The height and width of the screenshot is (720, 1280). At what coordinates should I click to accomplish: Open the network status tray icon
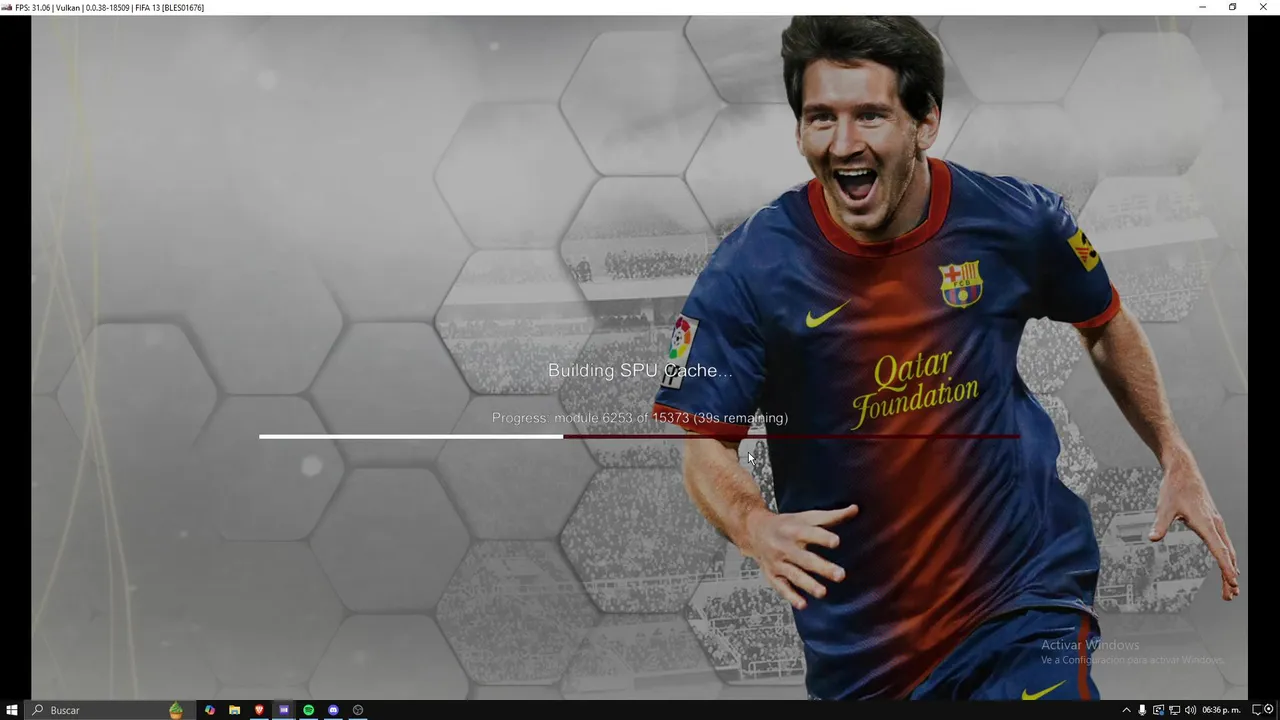(x=1174, y=710)
